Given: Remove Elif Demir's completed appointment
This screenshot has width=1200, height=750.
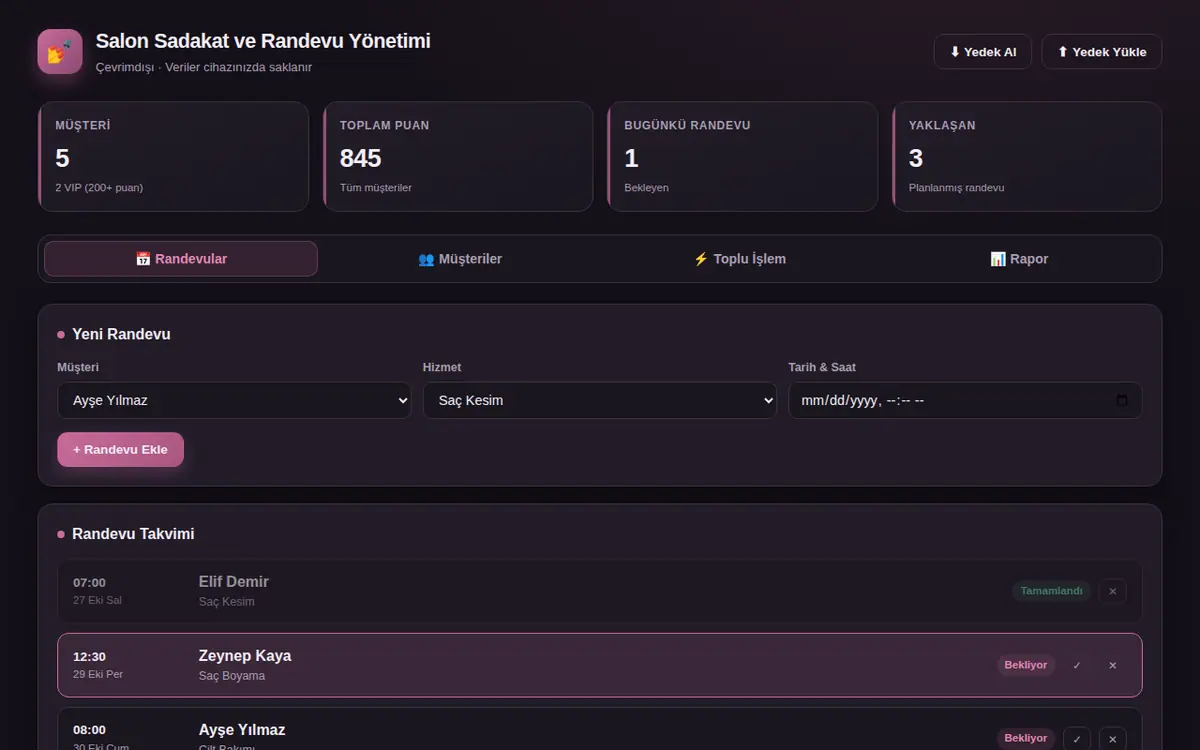Looking at the screenshot, I should 1113,591.
